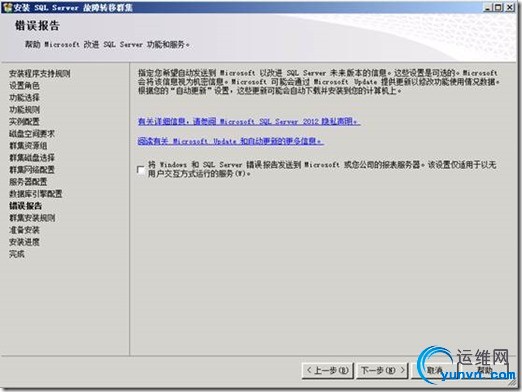Close the SQL Server setup window
This screenshot has width=522, height=392.
[510, 7]
